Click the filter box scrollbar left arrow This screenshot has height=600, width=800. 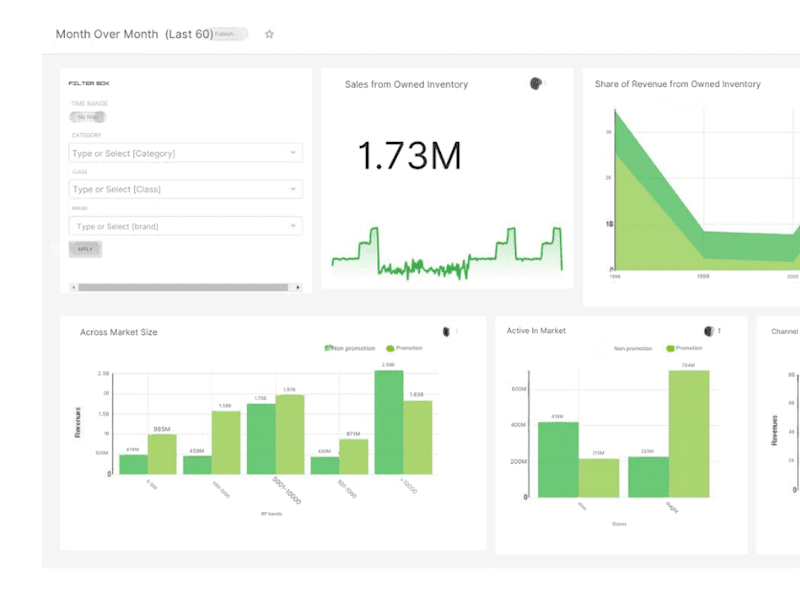[74, 287]
